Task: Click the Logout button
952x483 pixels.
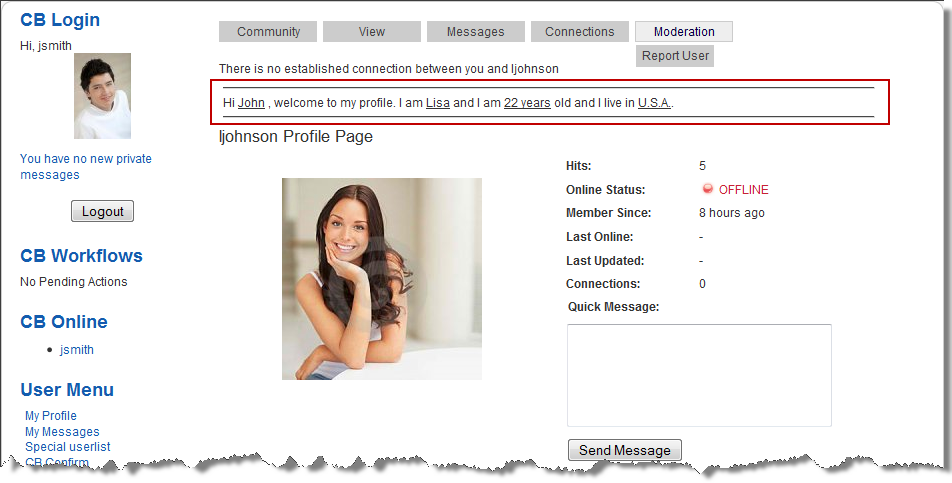Action: 102,211
